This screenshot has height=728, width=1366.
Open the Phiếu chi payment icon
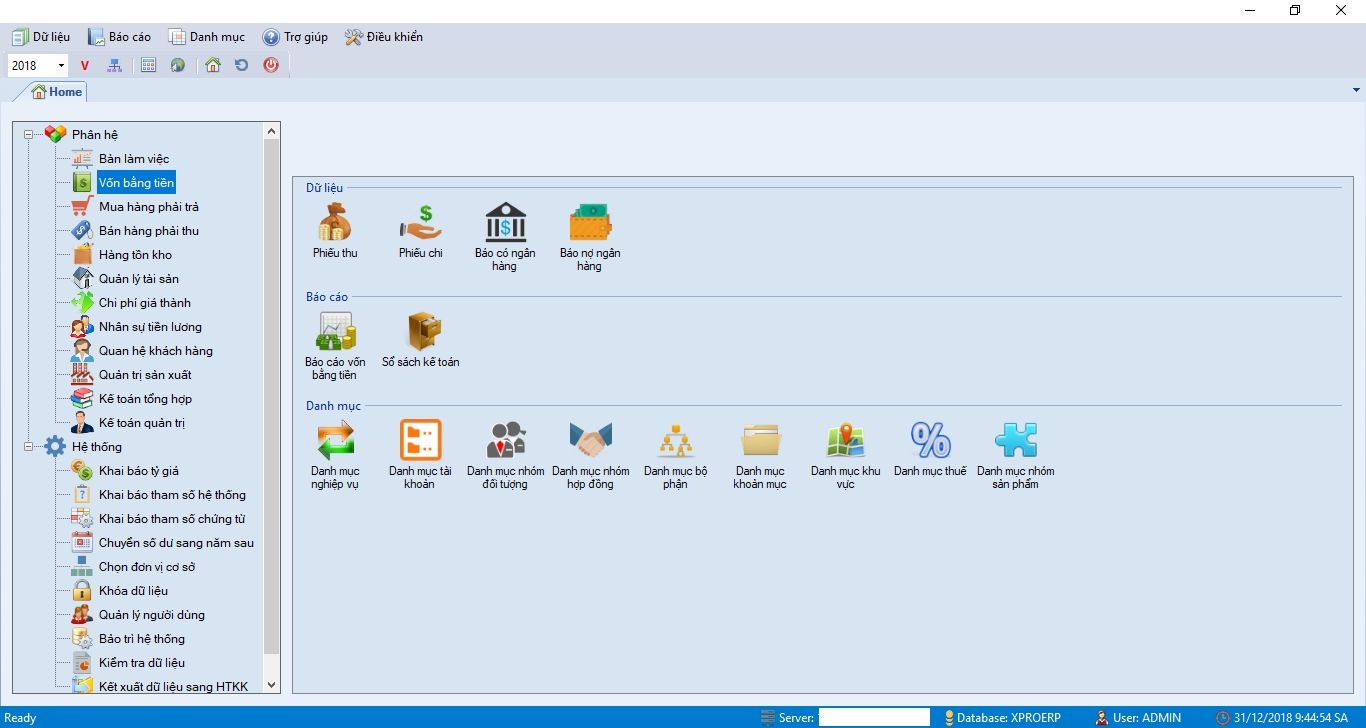click(x=420, y=231)
